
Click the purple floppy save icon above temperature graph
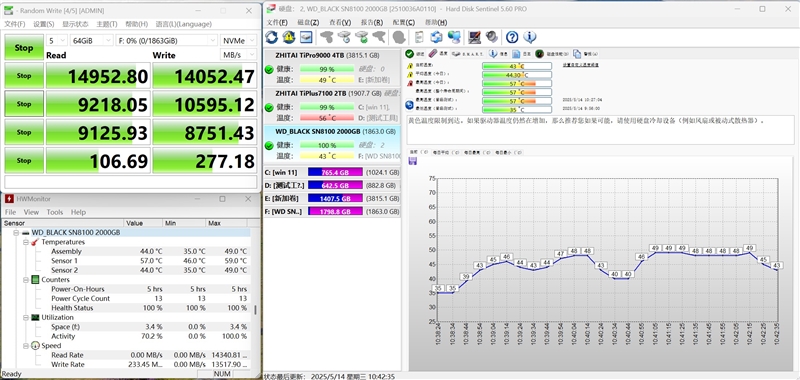[x=413, y=161]
